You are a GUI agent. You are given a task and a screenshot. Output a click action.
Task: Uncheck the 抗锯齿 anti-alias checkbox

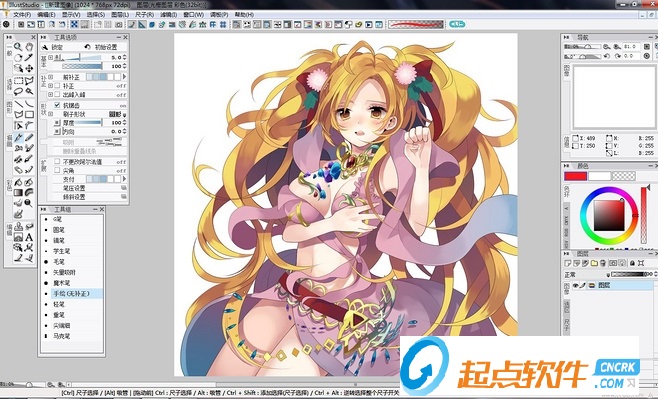[x=57, y=105]
